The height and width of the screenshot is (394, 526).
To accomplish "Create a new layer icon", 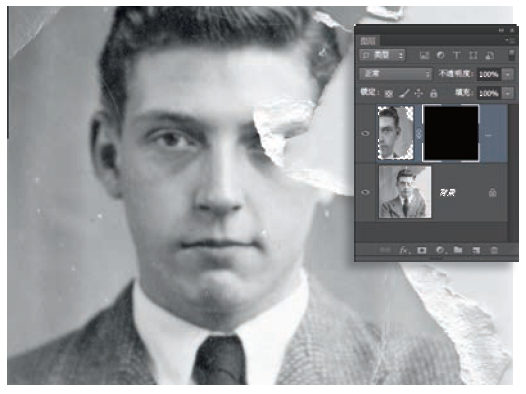I will pyautogui.click(x=476, y=250).
